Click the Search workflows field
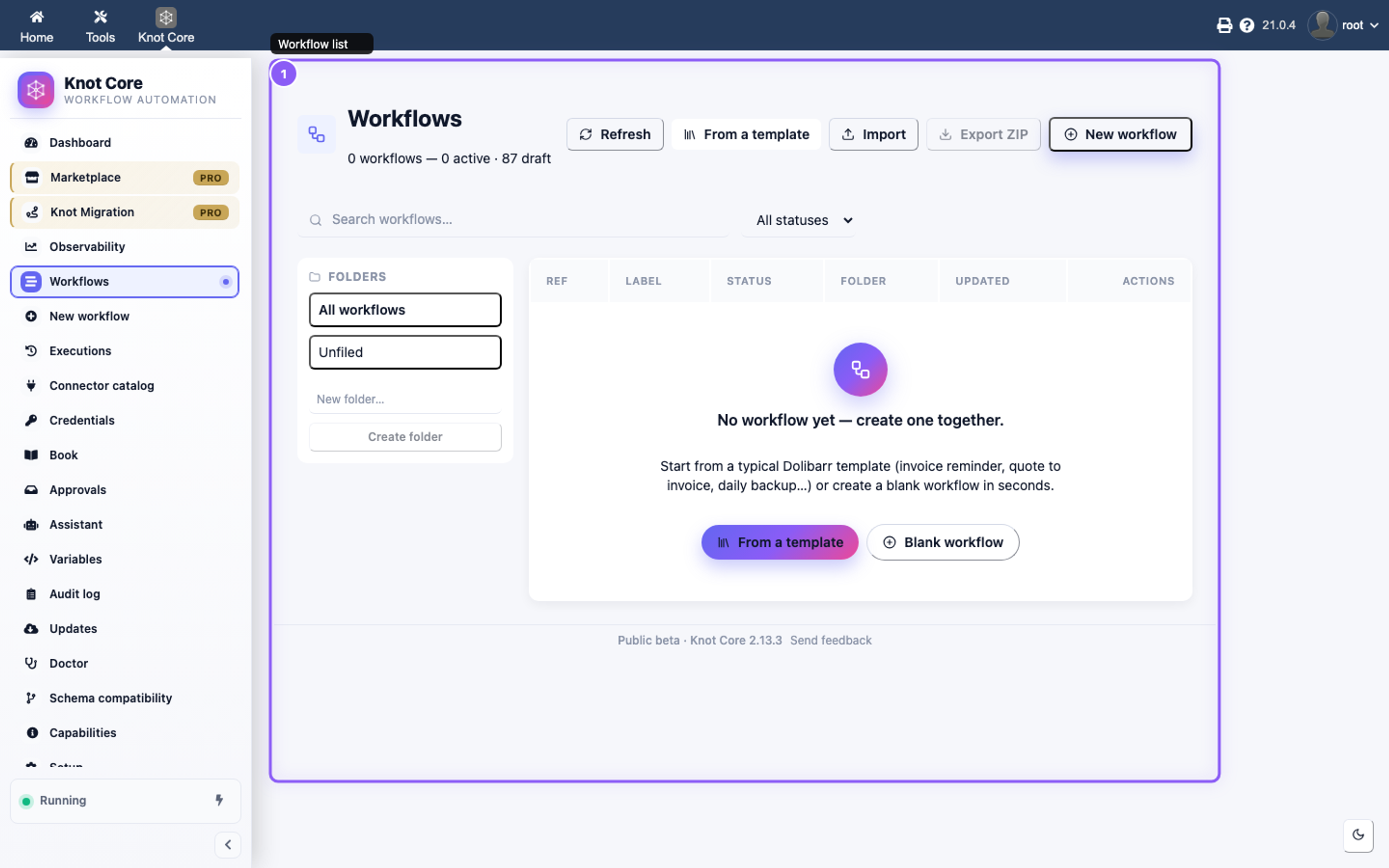Image resolution: width=1389 pixels, height=868 pixels. 513,220
